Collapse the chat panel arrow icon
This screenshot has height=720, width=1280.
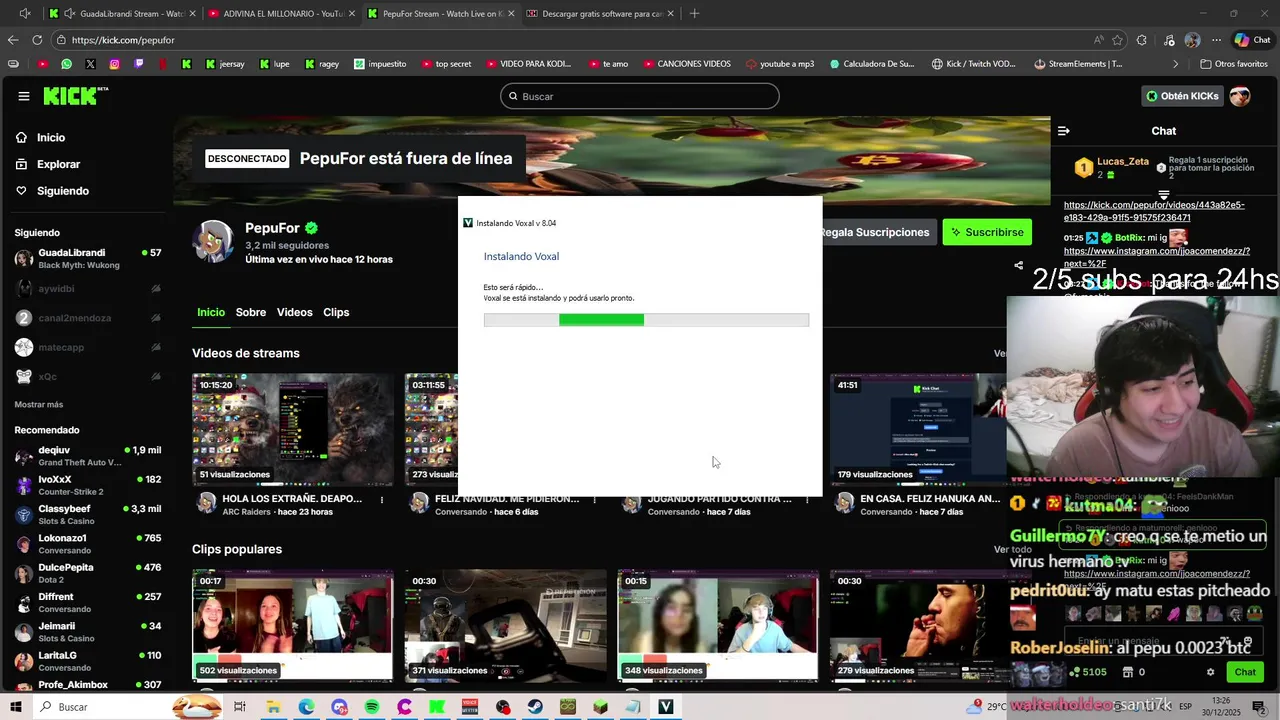1064,131
